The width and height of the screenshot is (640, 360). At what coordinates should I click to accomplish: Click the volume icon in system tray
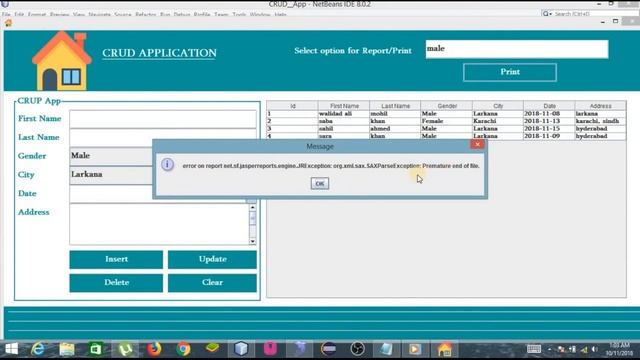(x=595, y=349)
